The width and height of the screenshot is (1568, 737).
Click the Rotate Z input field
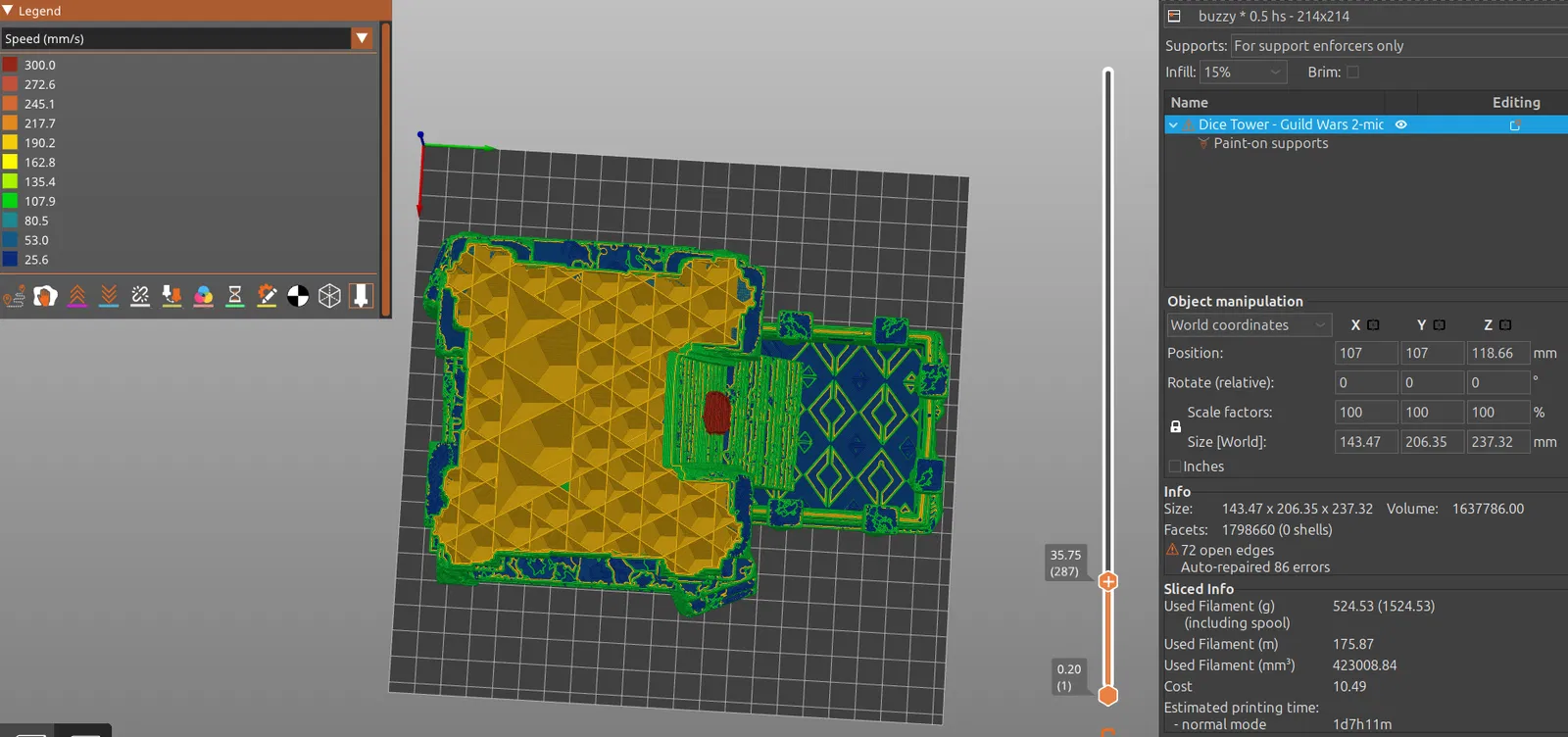coord(1497,382)
